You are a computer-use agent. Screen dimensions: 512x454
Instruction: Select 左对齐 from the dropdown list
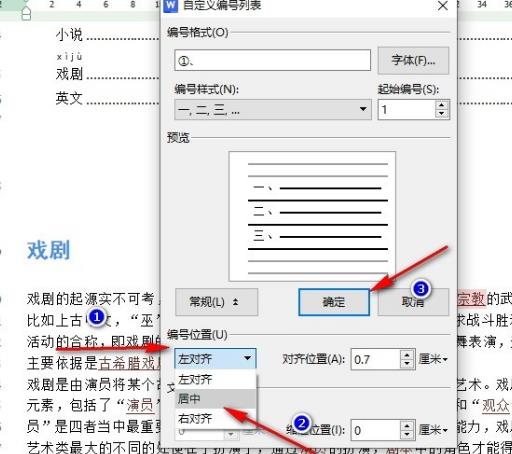pos(215,379)
